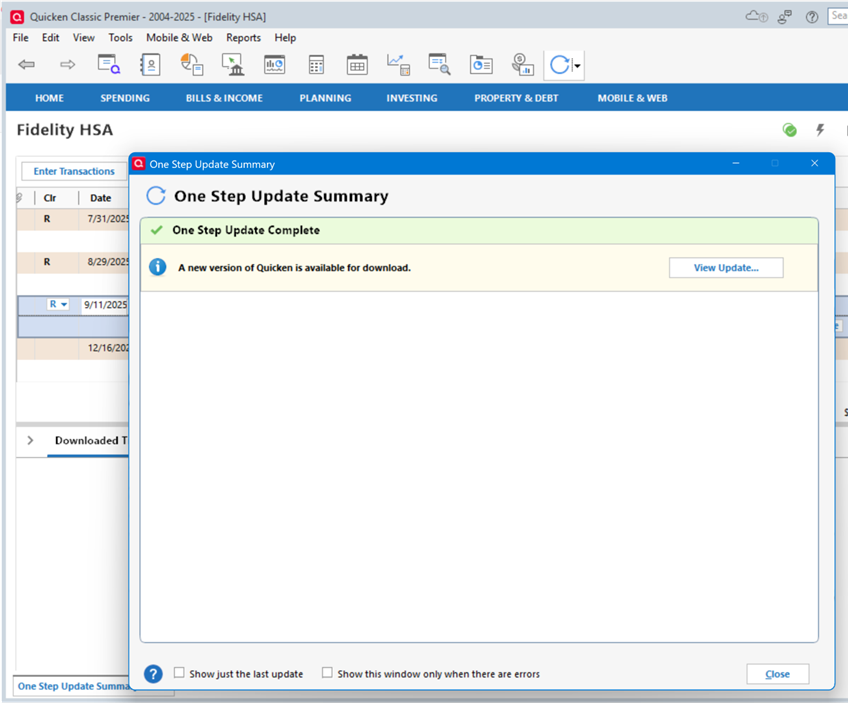Click the Enter Transactions button

74,171
